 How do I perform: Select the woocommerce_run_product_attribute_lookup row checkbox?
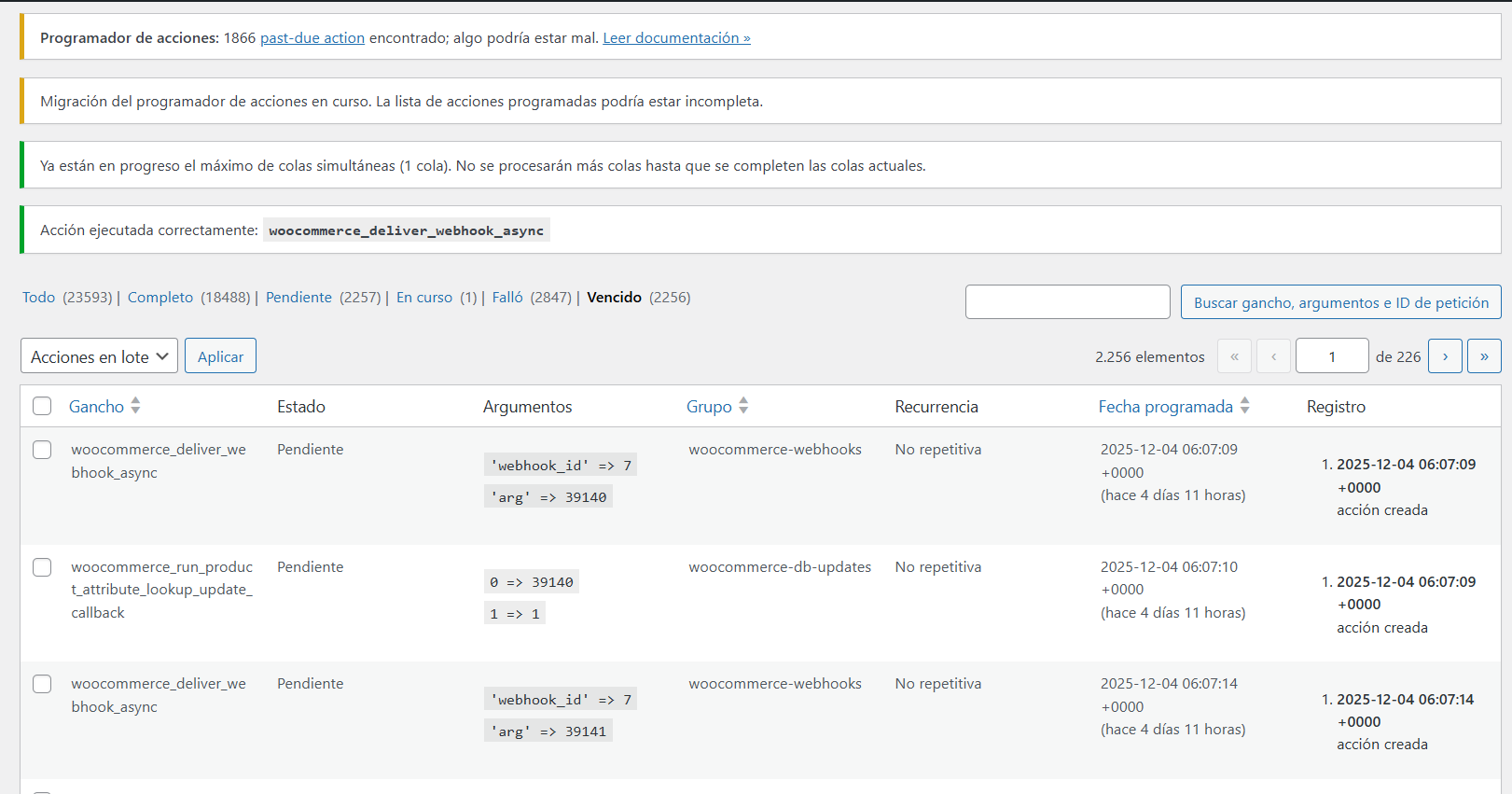click(x=42, y=567)
